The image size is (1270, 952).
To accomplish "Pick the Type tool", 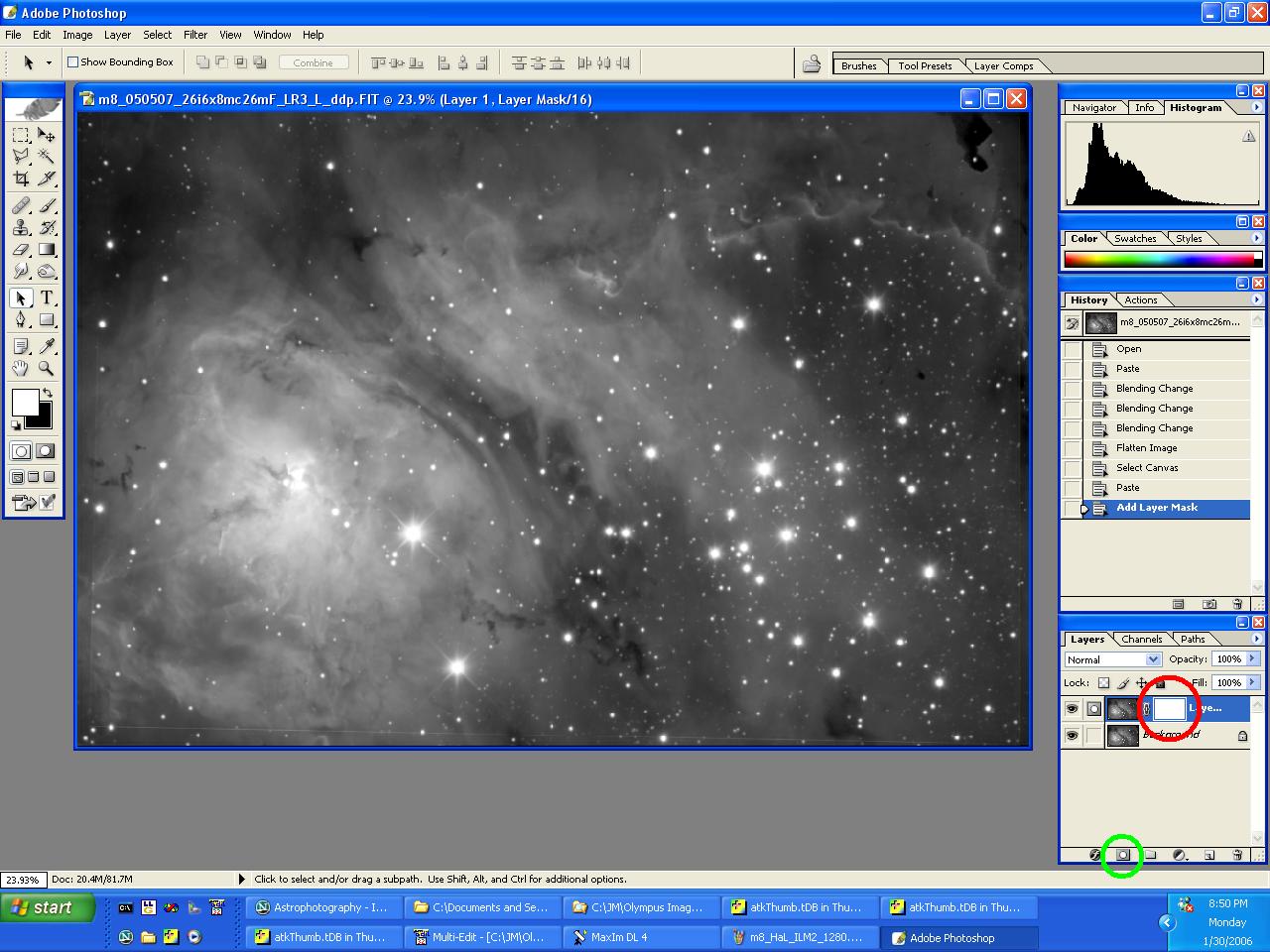I will (x=47, y=298).
